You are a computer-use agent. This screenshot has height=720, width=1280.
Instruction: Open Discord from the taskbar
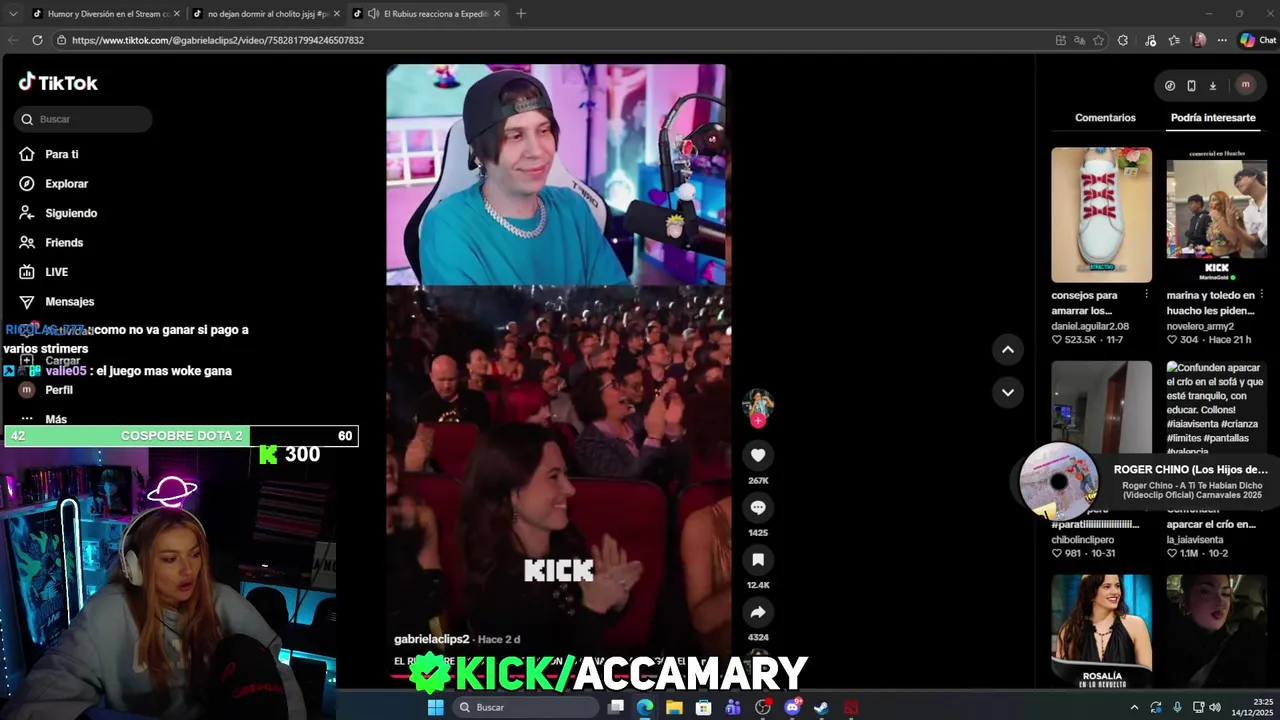click(792, 707)
